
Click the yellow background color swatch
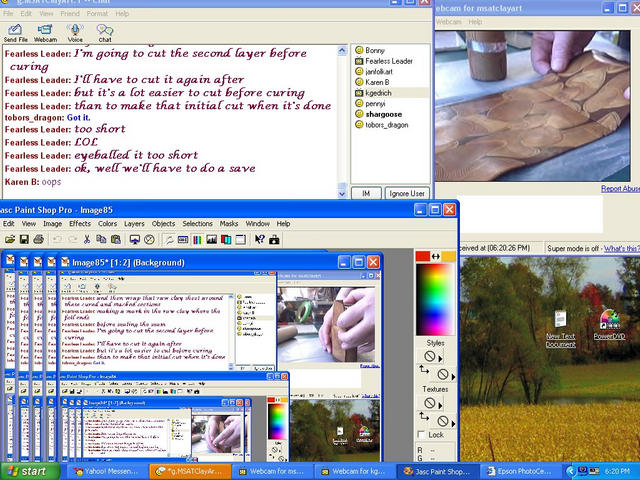[x=448, y=256]
